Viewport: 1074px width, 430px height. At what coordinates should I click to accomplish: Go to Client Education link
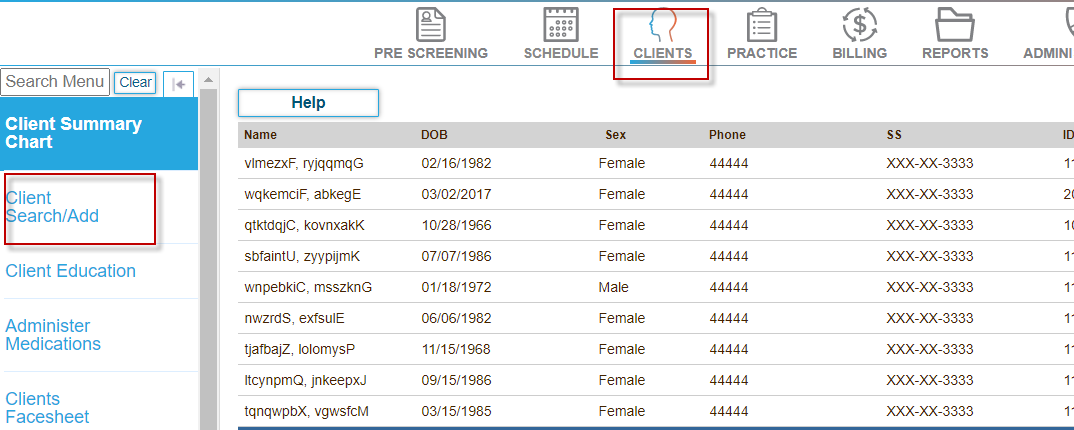tap(70, 271)
